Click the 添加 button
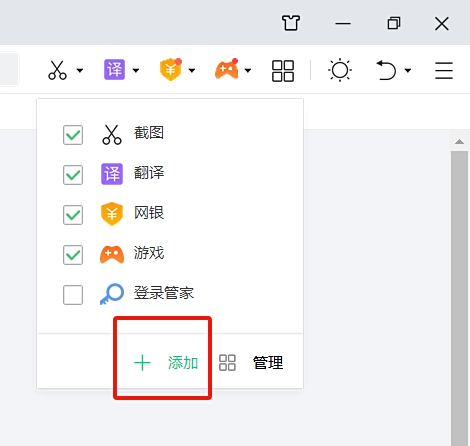 pos(183,363)
